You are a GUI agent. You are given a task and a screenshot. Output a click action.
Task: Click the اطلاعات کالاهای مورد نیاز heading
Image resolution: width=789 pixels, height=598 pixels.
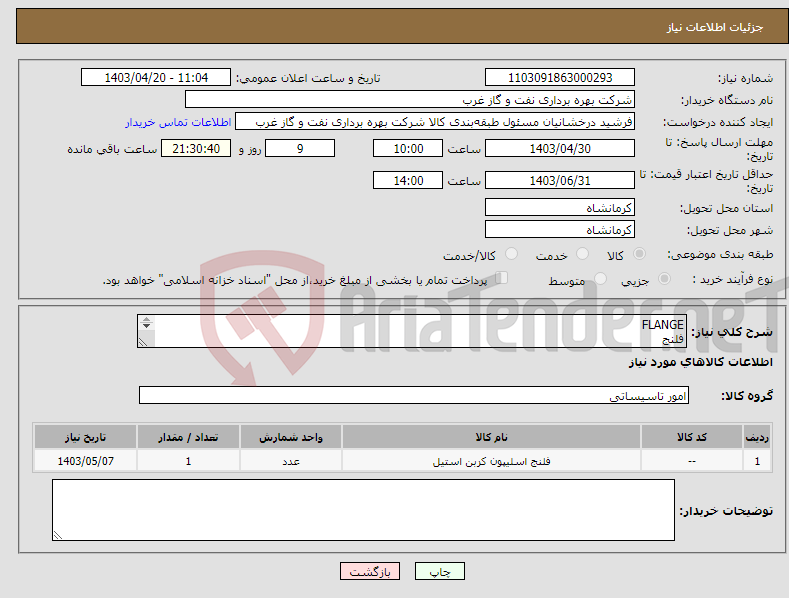tap(700, 362)
